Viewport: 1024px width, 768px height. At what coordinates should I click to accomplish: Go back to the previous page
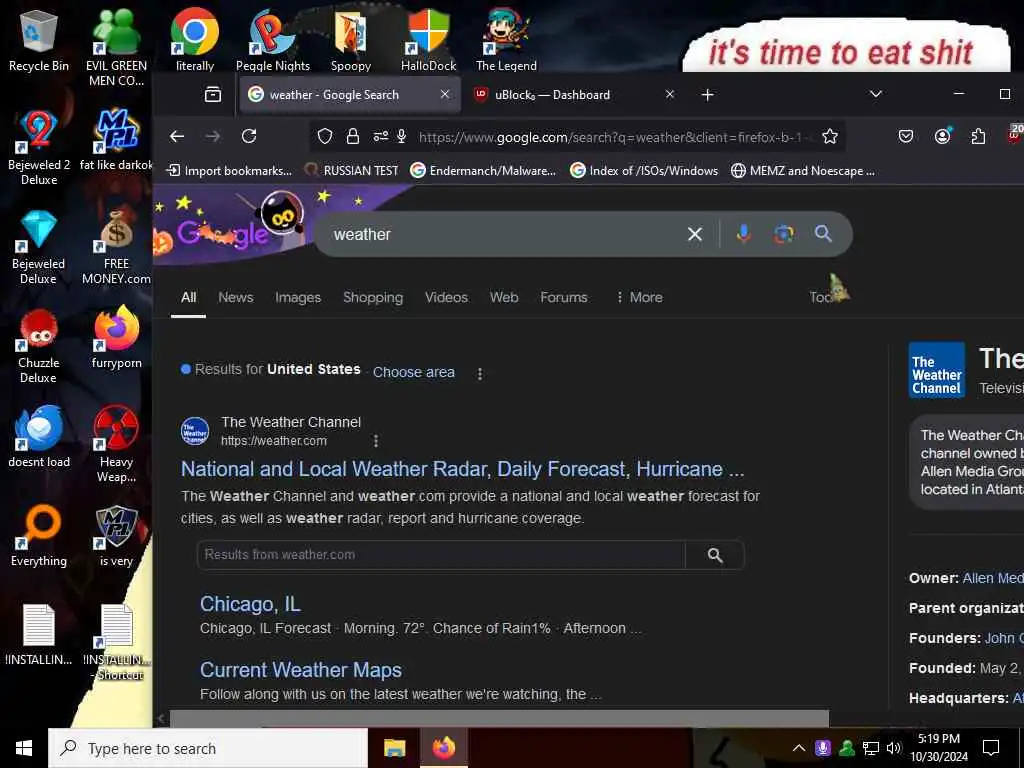(177, 136)
